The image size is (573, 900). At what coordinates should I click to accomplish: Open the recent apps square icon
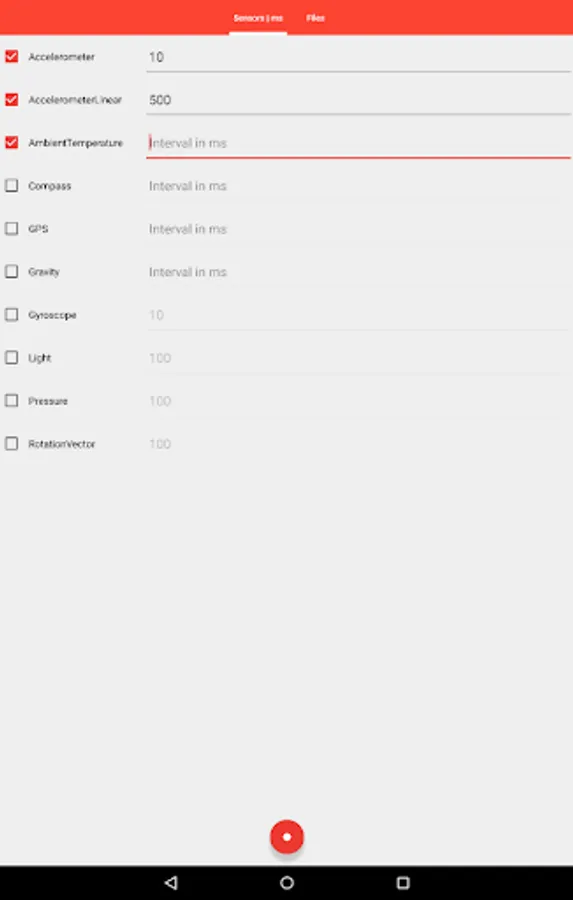[x=403, y=882]
